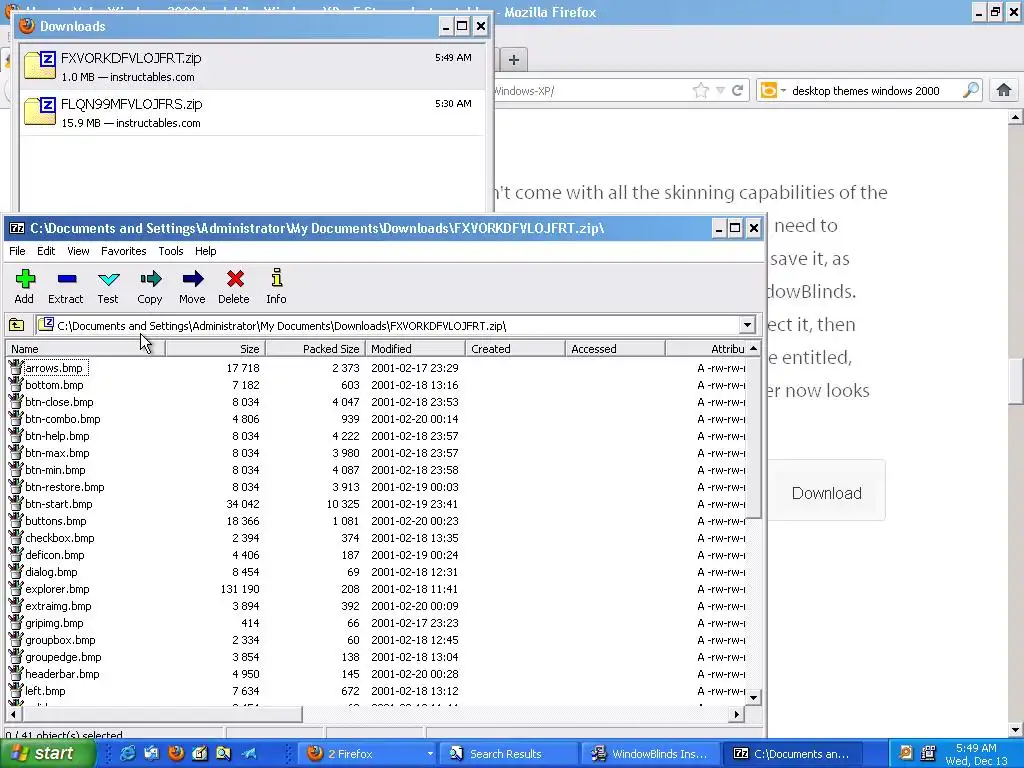This screenshot has width=1024, height=768.
Task: Click the icon of btn-start.bmp
Action: [x=16, y=503]
